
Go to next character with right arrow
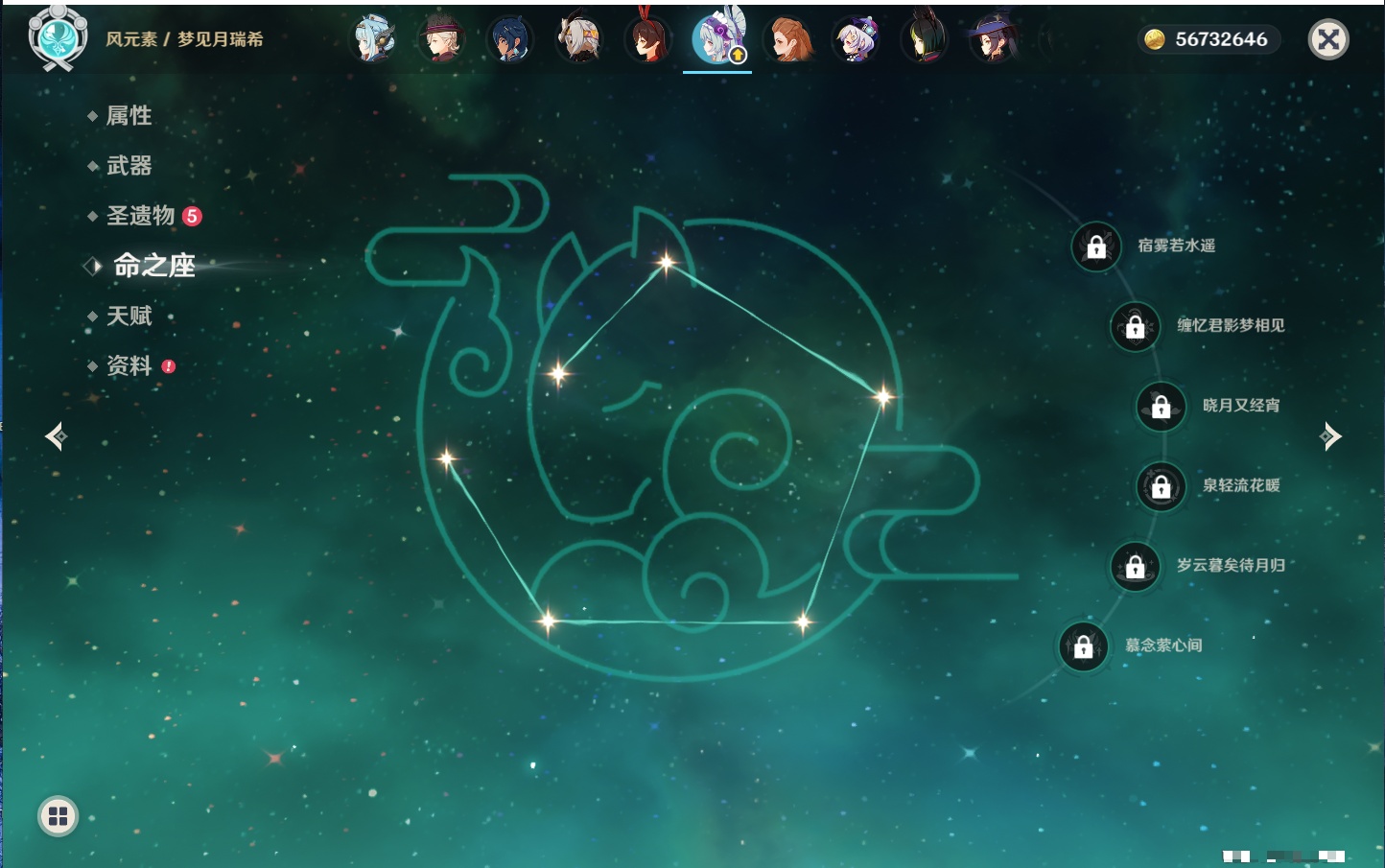point(1330,436)
